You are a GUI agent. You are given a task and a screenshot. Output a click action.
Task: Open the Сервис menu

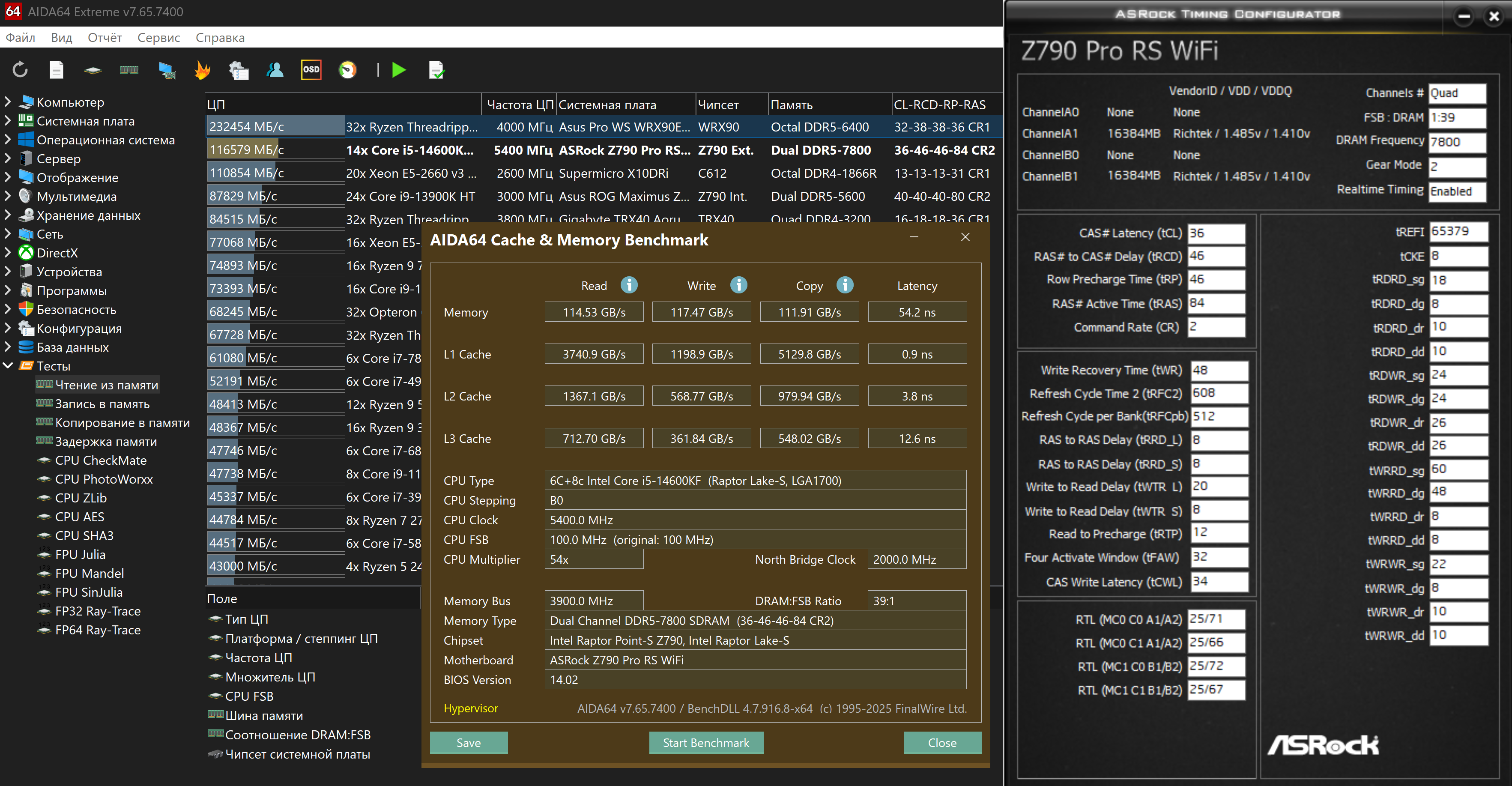158,38
